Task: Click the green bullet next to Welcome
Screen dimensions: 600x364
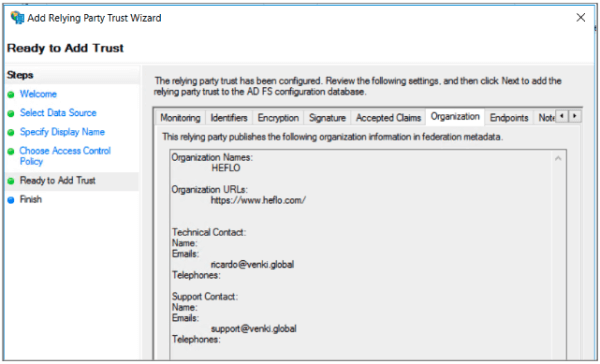Action: pos(11,95)
